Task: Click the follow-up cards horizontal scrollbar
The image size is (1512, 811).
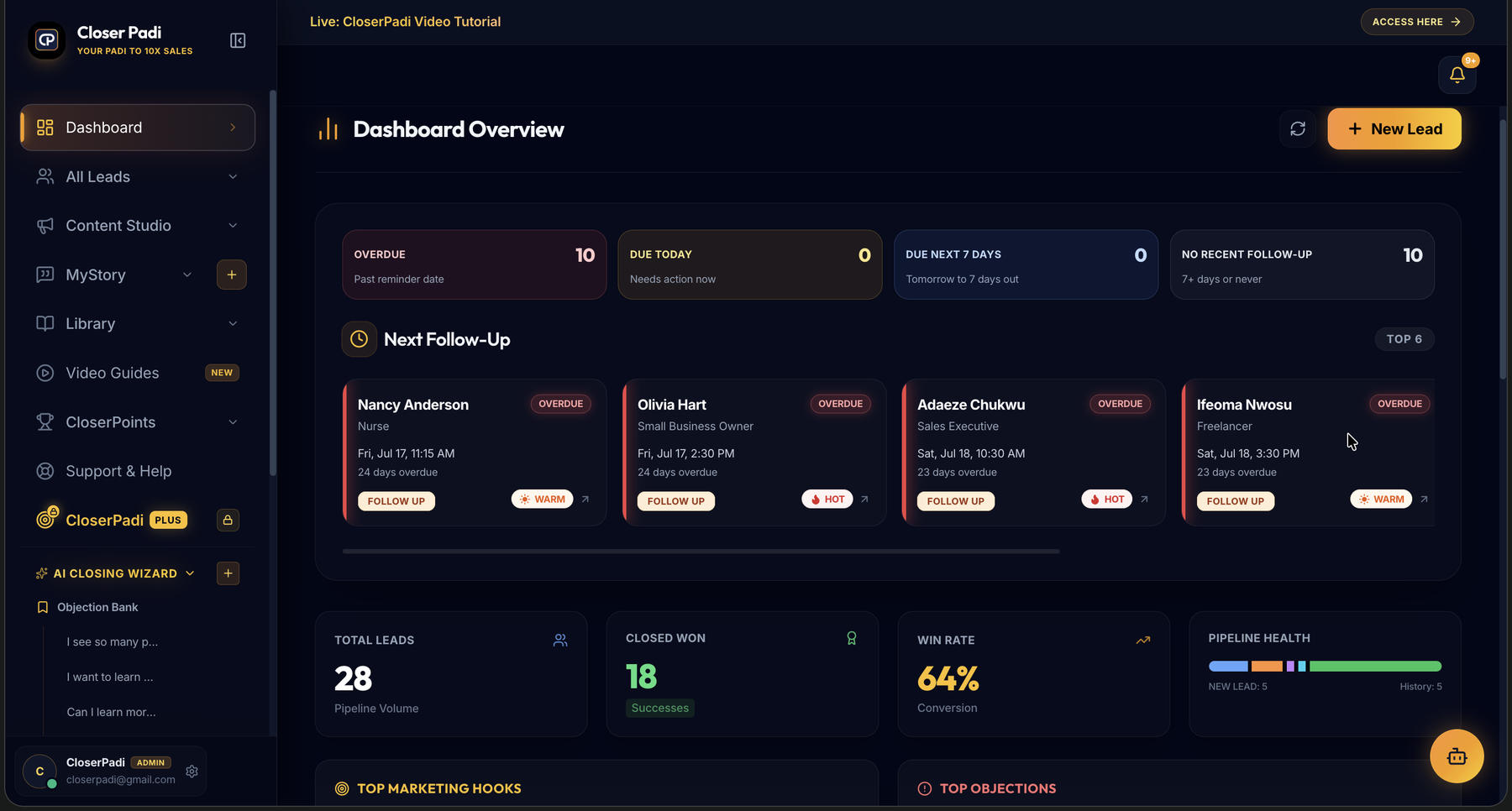Action: tap(701, 552)
